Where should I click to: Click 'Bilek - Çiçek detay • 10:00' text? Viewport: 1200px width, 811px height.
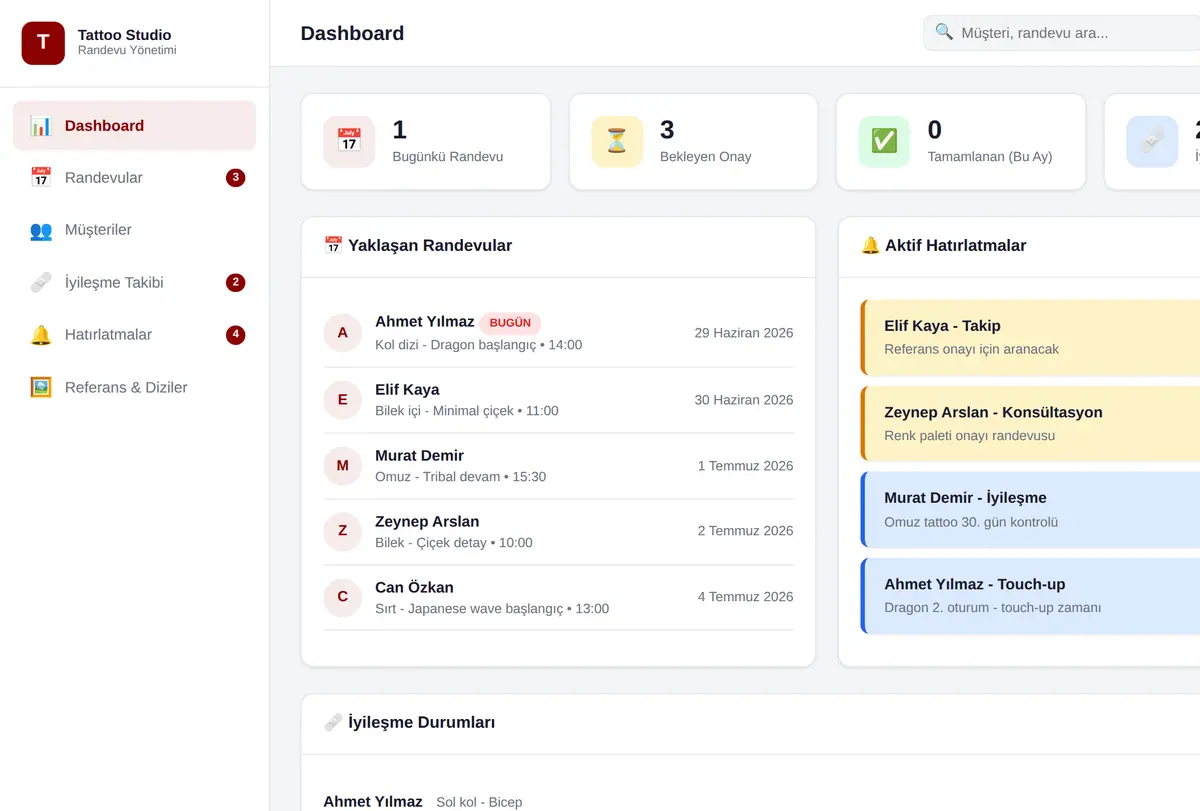point(454,543)
